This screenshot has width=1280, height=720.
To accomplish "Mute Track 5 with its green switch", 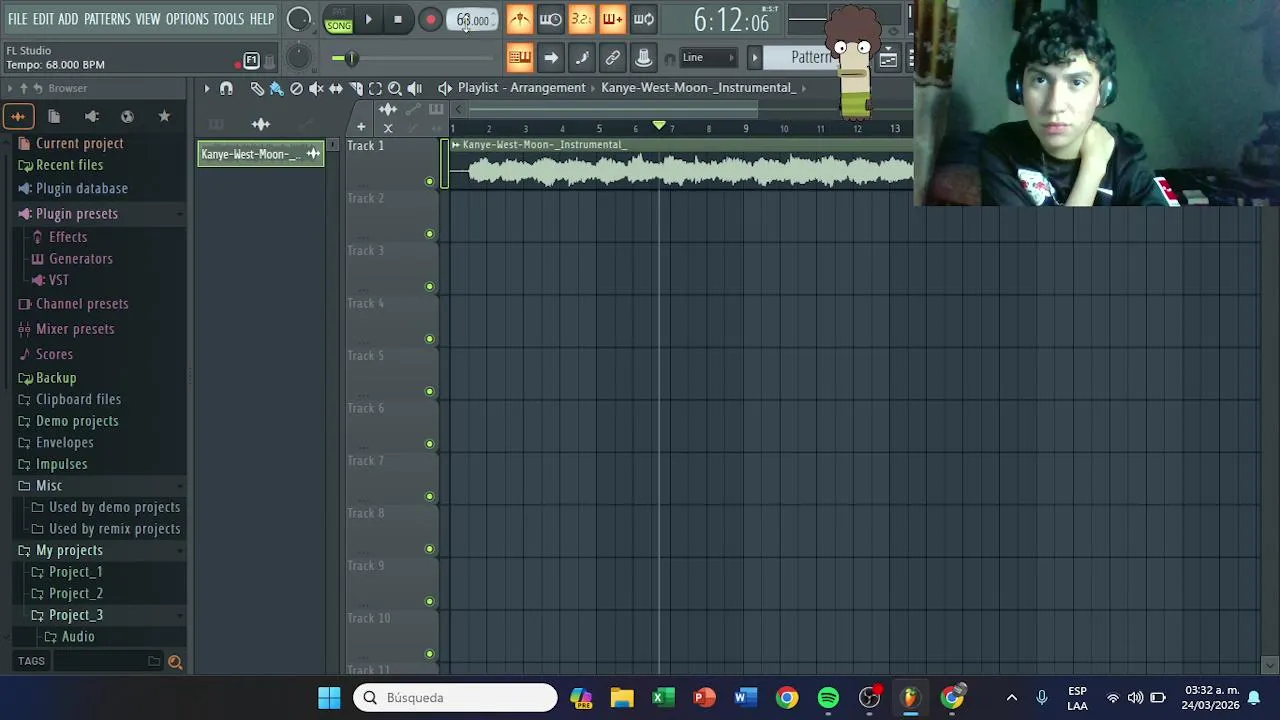I will click(x=430, y=391).
